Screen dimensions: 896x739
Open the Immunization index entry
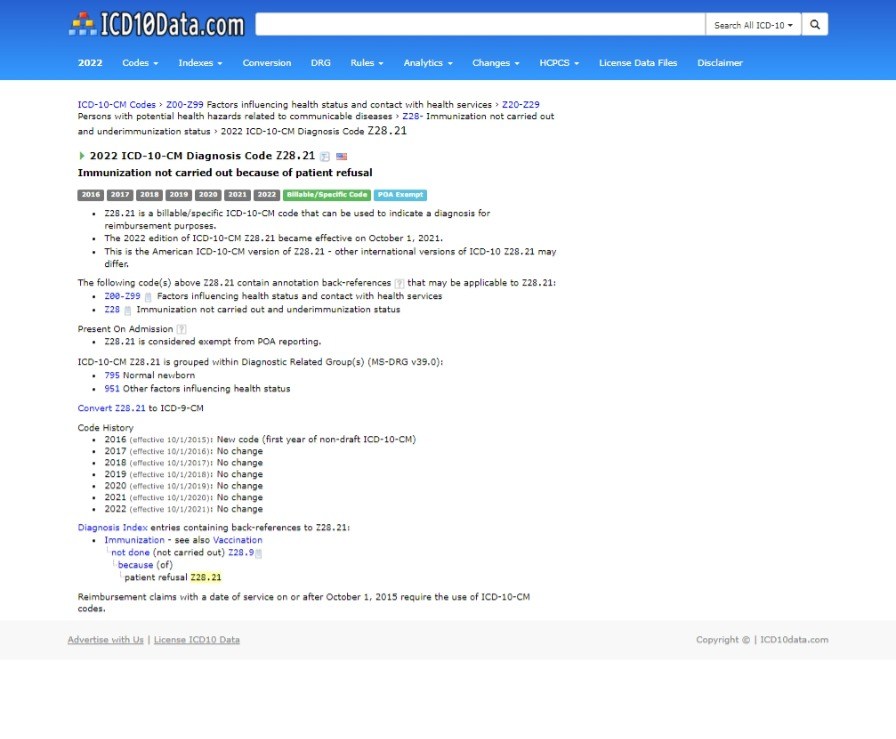[134, 540]
